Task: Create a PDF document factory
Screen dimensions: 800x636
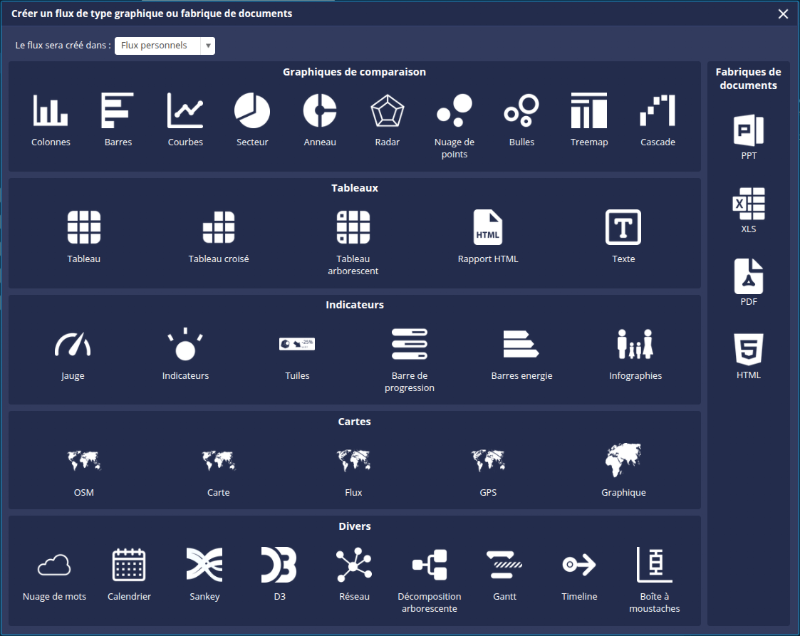Action: click(749, 276)
